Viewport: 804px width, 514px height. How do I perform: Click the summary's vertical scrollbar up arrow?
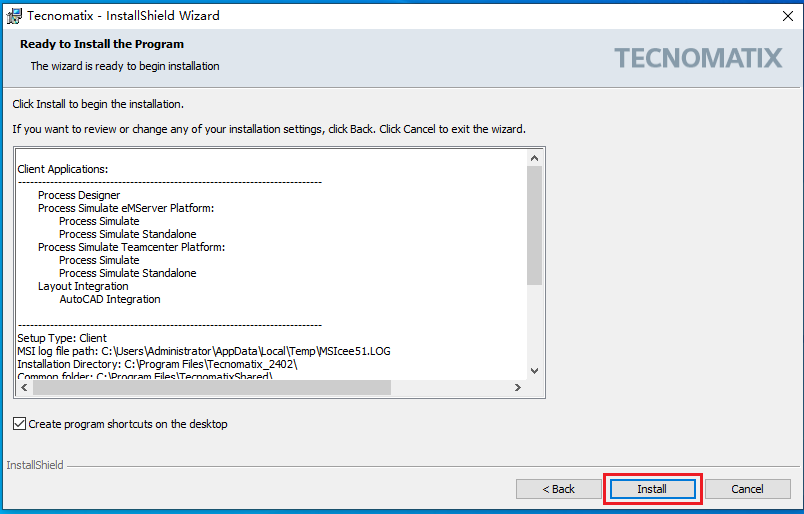[x=534, y=158]
